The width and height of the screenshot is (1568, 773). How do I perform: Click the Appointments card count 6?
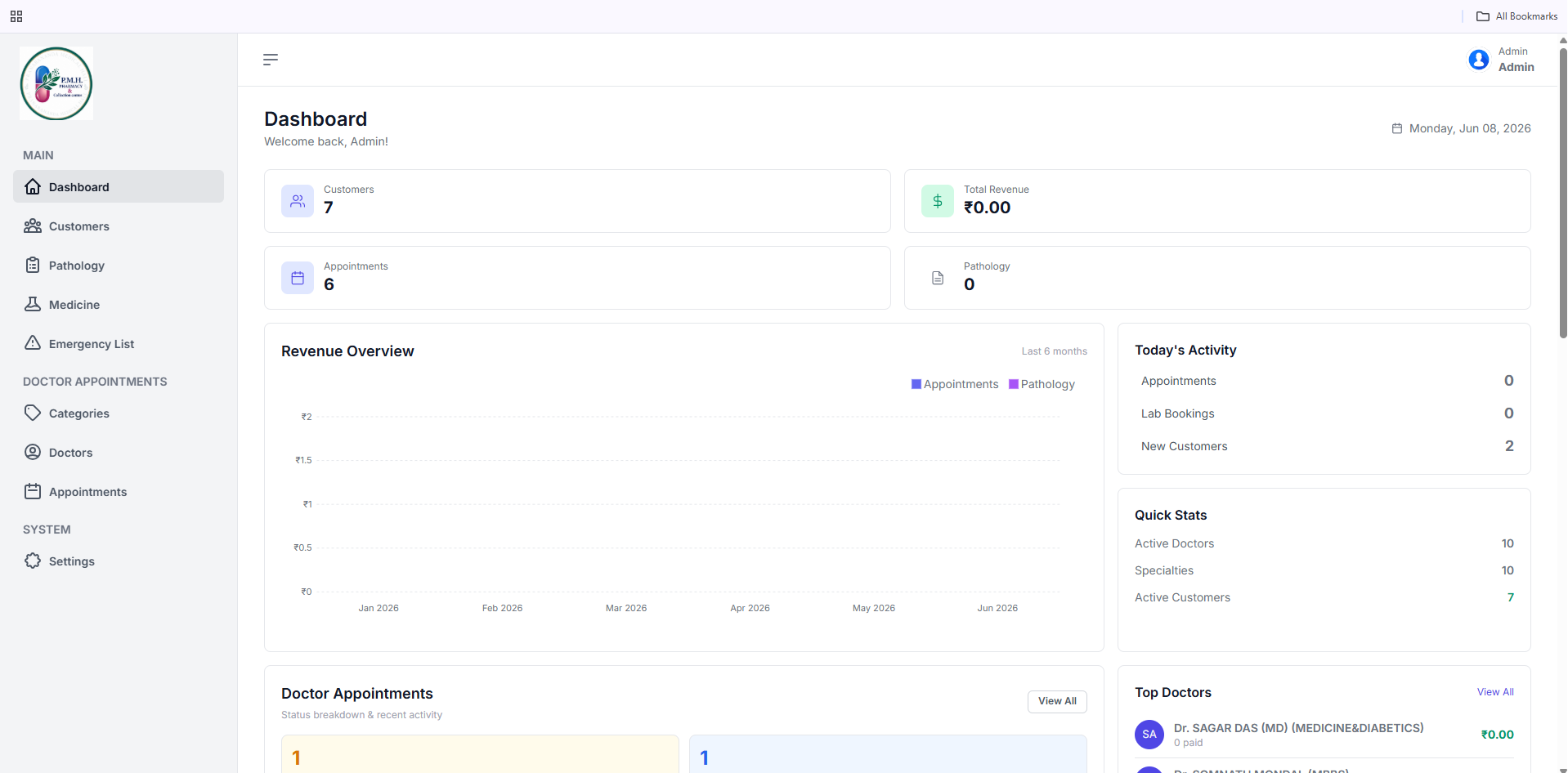click(x=329, y=284)
